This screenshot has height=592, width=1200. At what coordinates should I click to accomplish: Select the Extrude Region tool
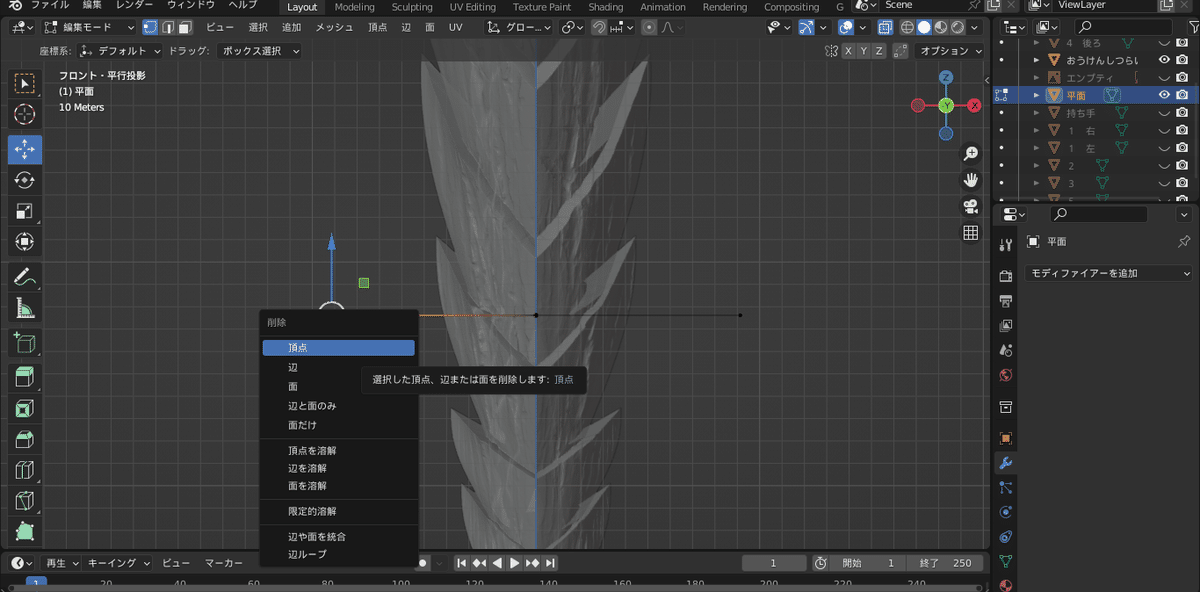(x=25, y=377)
